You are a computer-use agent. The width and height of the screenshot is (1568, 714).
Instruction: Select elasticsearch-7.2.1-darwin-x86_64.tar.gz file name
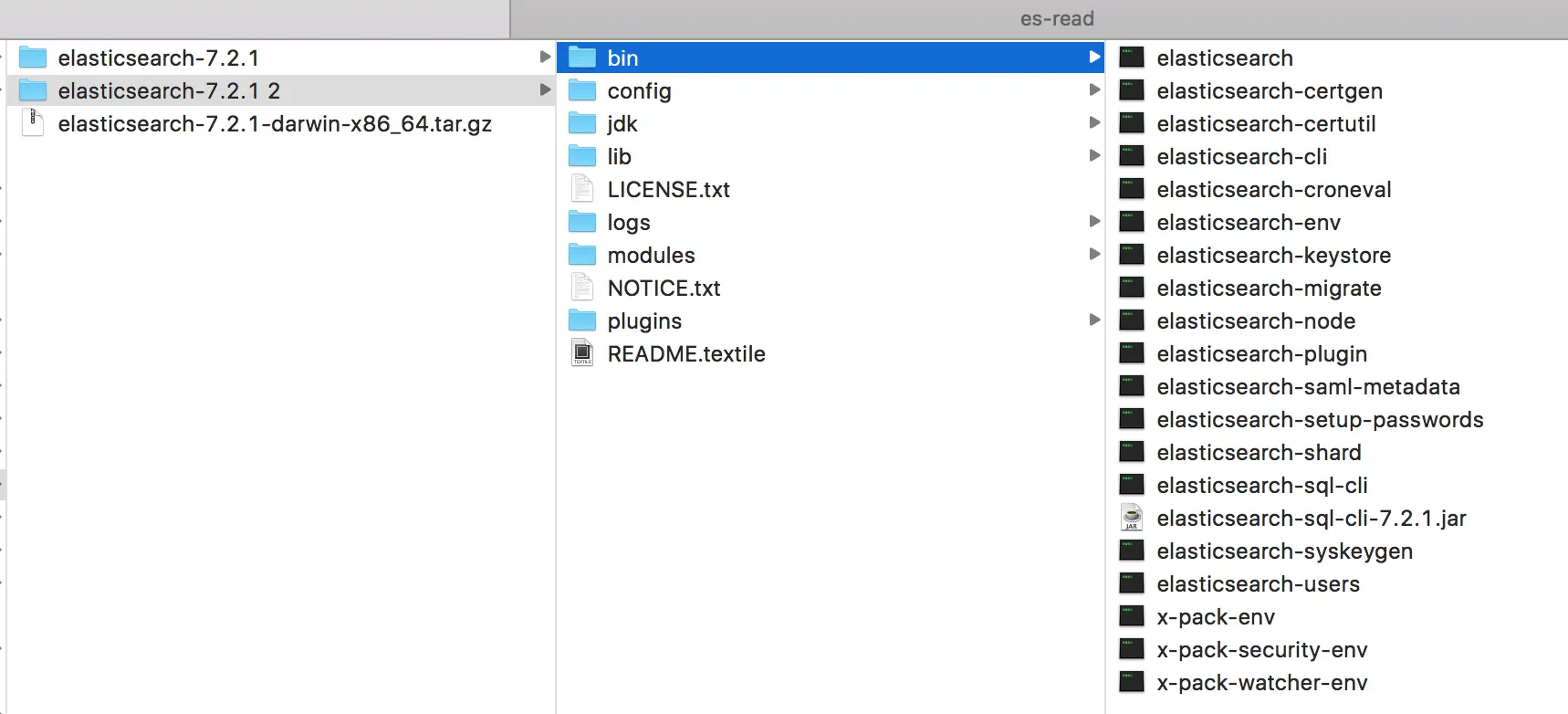pyautogui.click(x=275, y=124)
